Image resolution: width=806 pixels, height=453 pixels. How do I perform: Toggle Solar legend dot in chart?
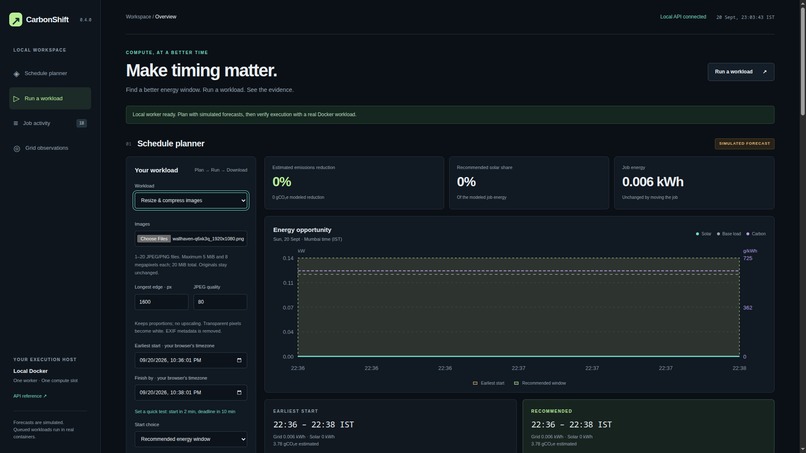(x=698, y=234)
